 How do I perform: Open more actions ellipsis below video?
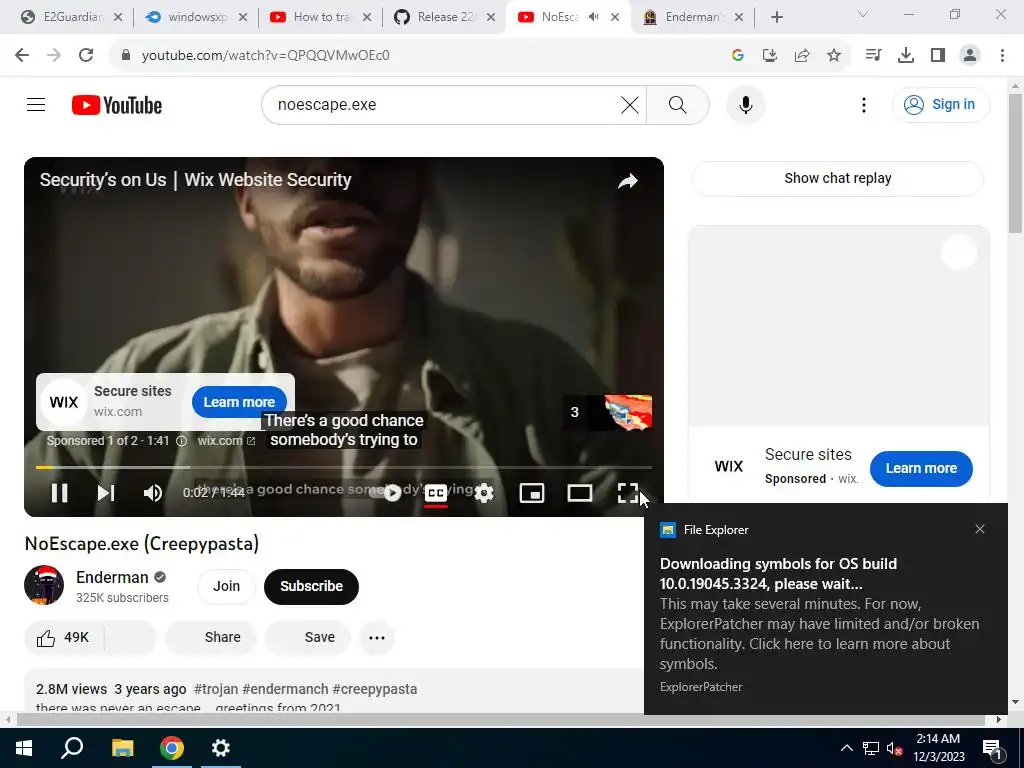click(x=377, y=637)
